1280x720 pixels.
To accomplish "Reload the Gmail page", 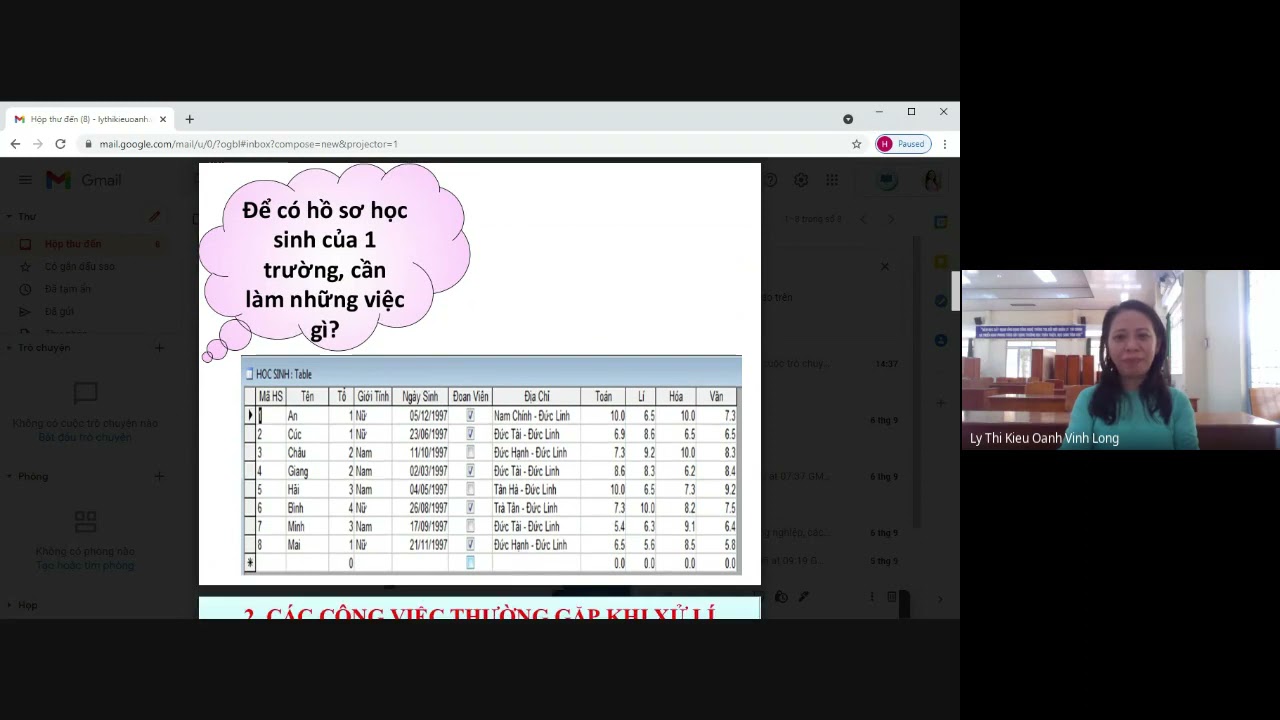I will pos(60,144).
